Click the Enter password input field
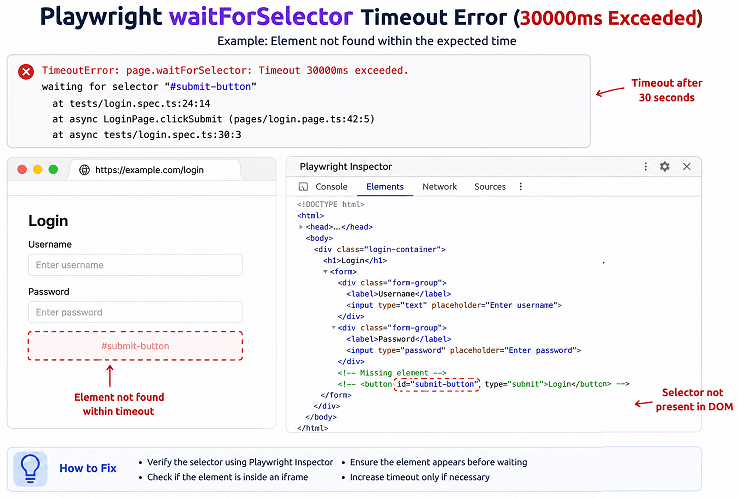This screenshot has width=739, height=498. [135, 312]
